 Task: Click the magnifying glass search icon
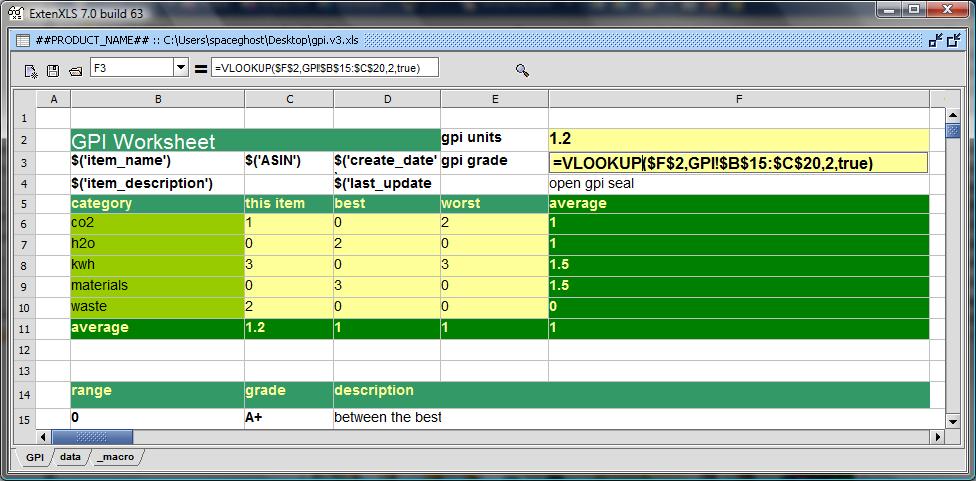click(x=522, y=70)
